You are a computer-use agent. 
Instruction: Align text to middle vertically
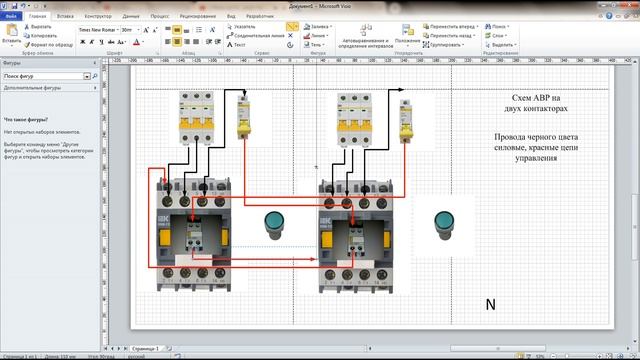point(177,30)
